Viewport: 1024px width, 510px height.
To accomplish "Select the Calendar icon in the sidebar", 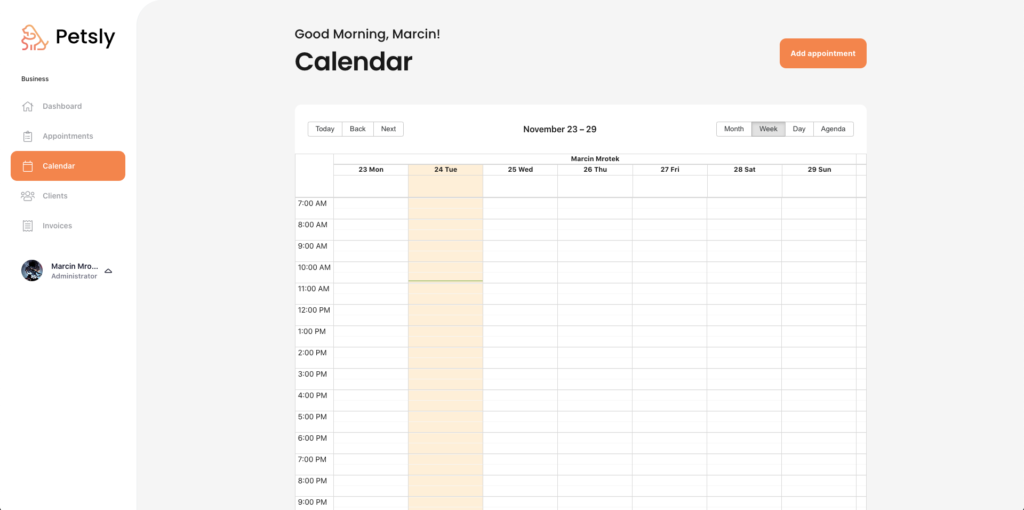I will pyautogui.click(x=27, y=166).
